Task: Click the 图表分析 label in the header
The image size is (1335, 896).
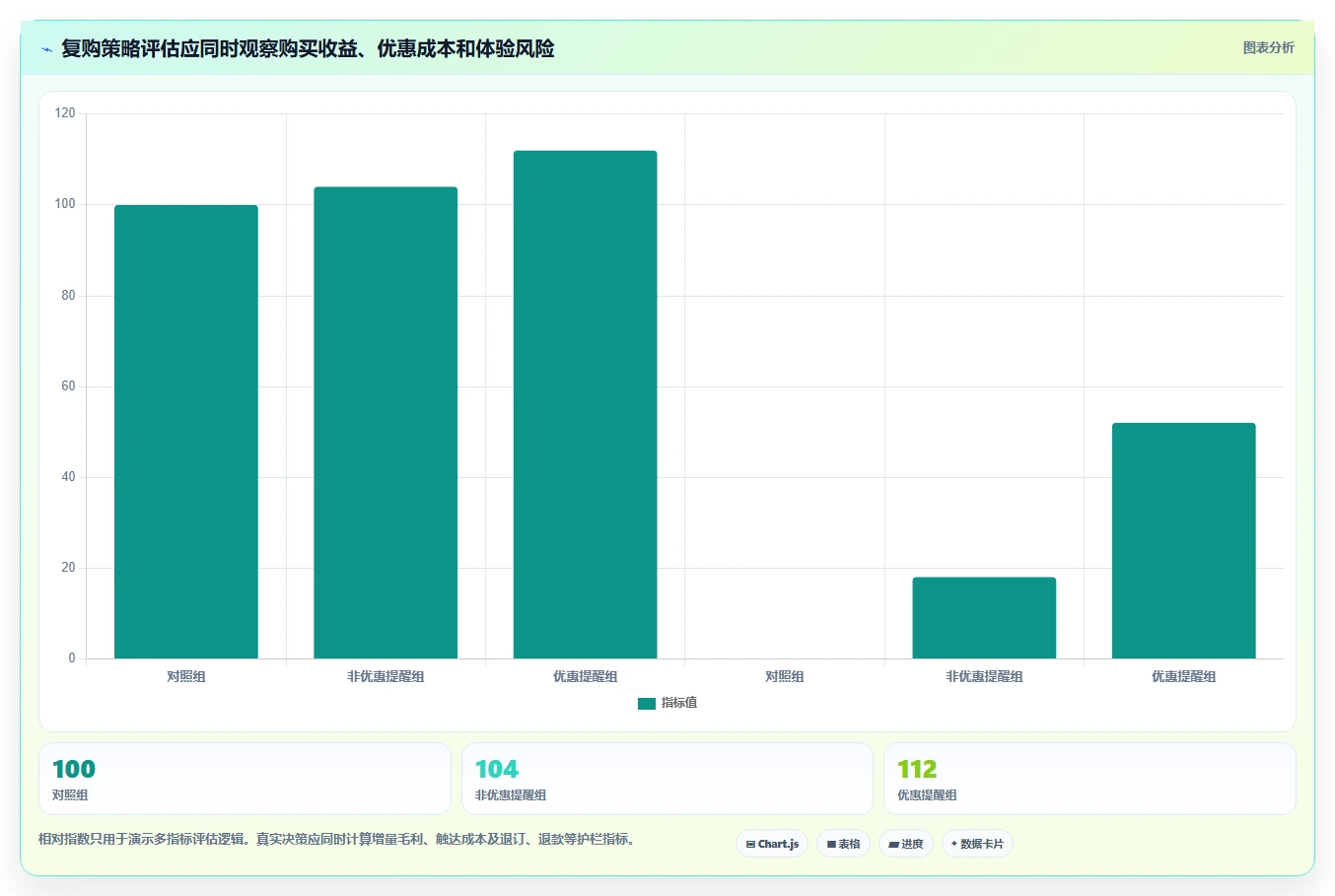Action: tap(1268, 47)
